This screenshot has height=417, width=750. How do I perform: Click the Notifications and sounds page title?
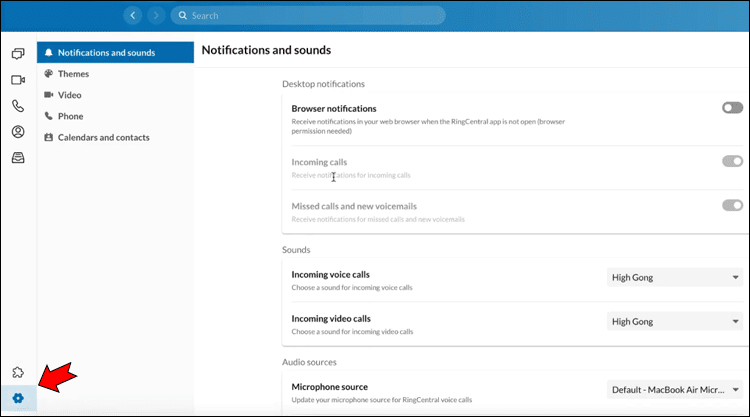click(x=266, y=50)
